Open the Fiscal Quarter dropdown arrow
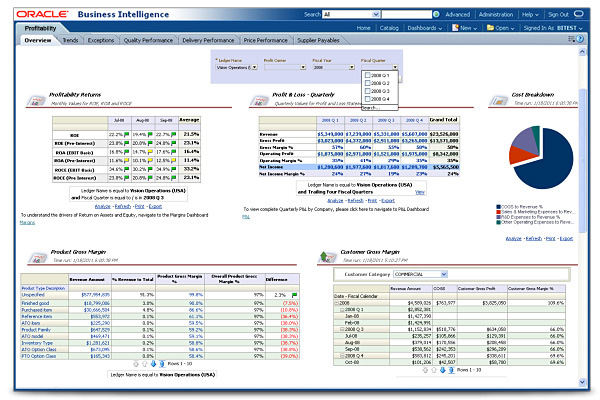This screenshot has width=600, height=400. pos(395,67)
